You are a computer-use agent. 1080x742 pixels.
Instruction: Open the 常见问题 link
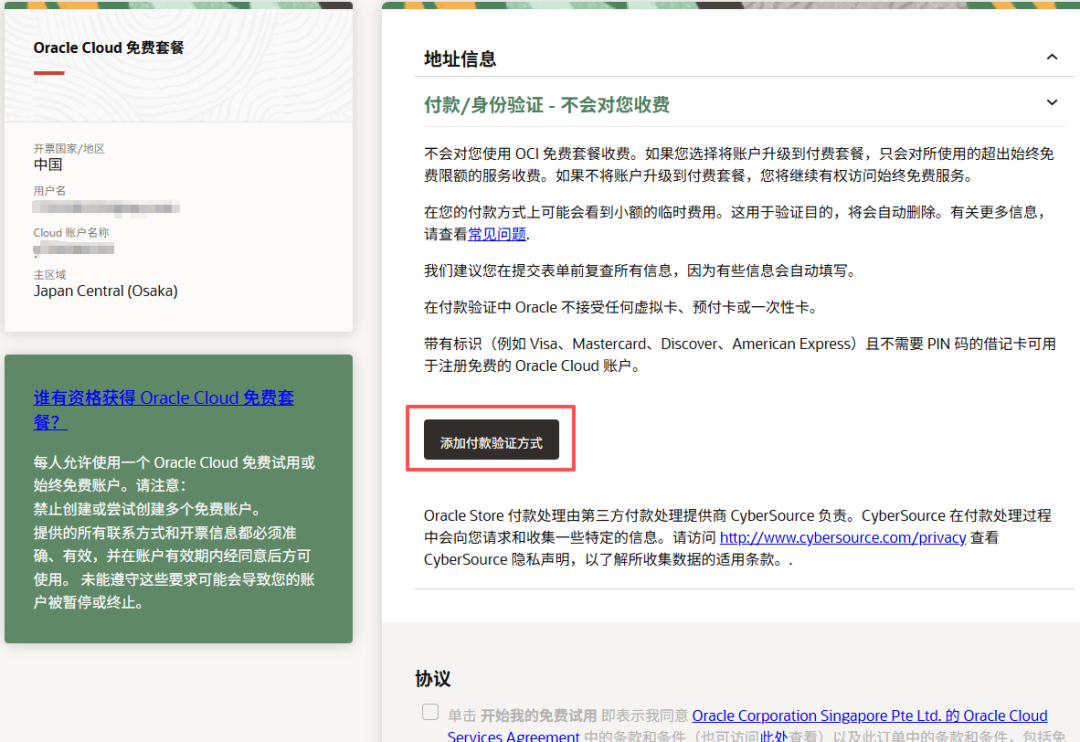(x=497, y=234)
